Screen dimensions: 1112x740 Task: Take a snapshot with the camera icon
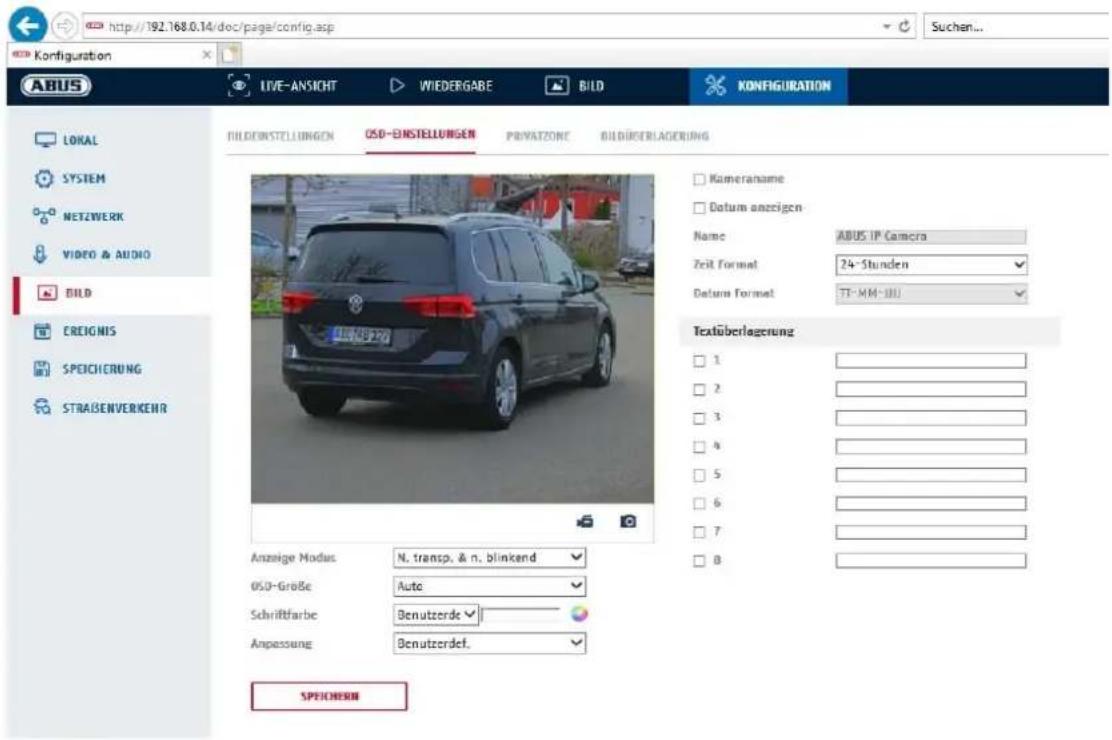pos(628,521)
